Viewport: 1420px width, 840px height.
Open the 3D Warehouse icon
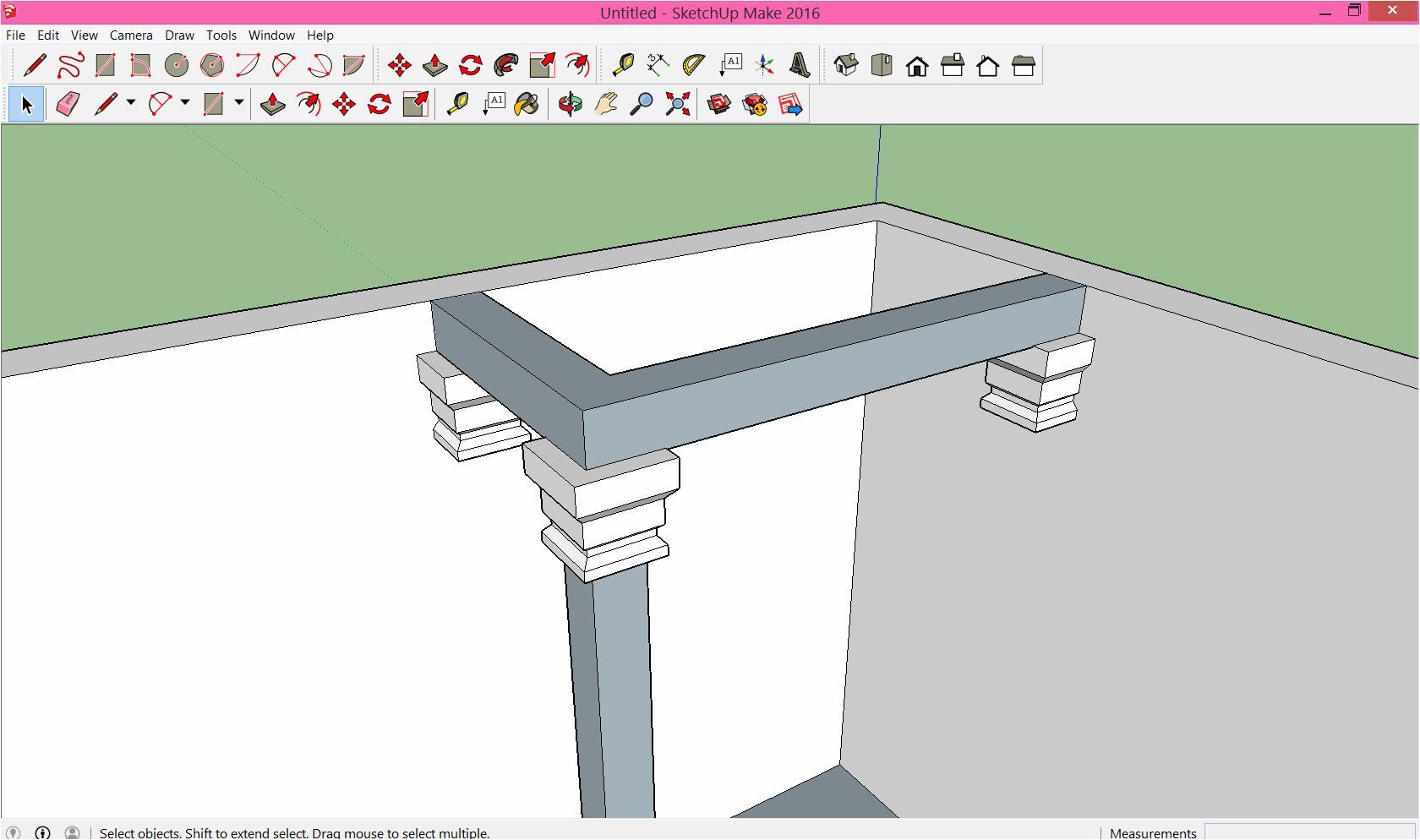click(x=719, y=105)
